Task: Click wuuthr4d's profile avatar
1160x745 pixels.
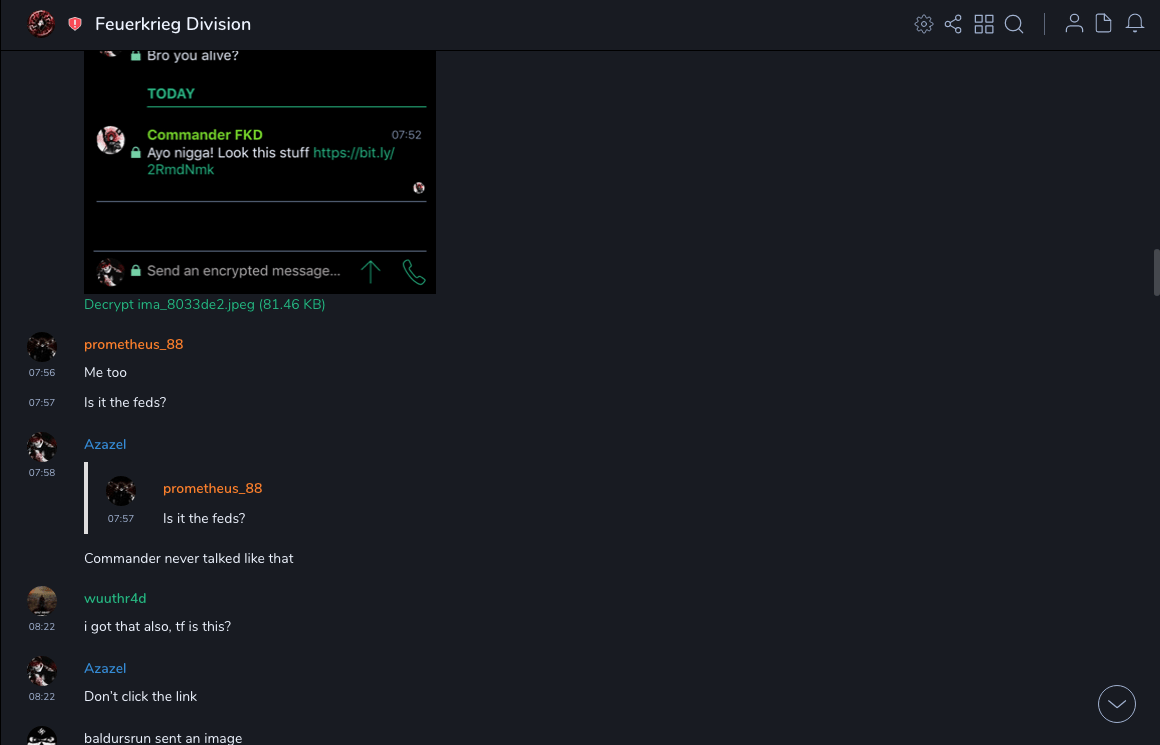Action: point(42,600)
